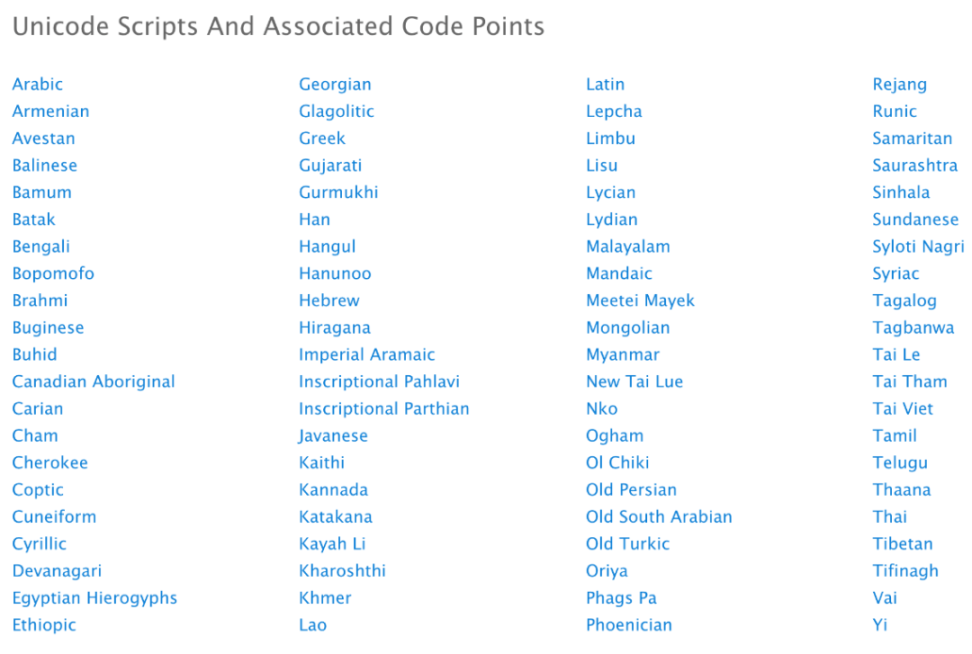Open the Tifinagh script link

click(905, 572)
